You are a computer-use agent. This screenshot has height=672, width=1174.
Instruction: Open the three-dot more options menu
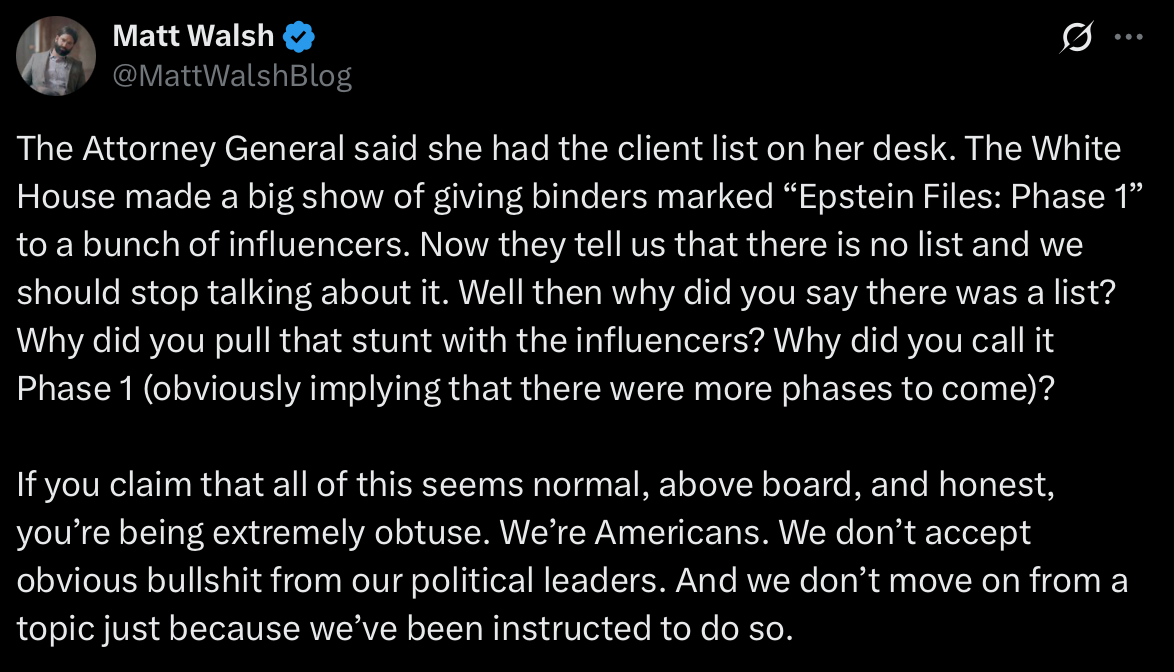click(1128, 37)
